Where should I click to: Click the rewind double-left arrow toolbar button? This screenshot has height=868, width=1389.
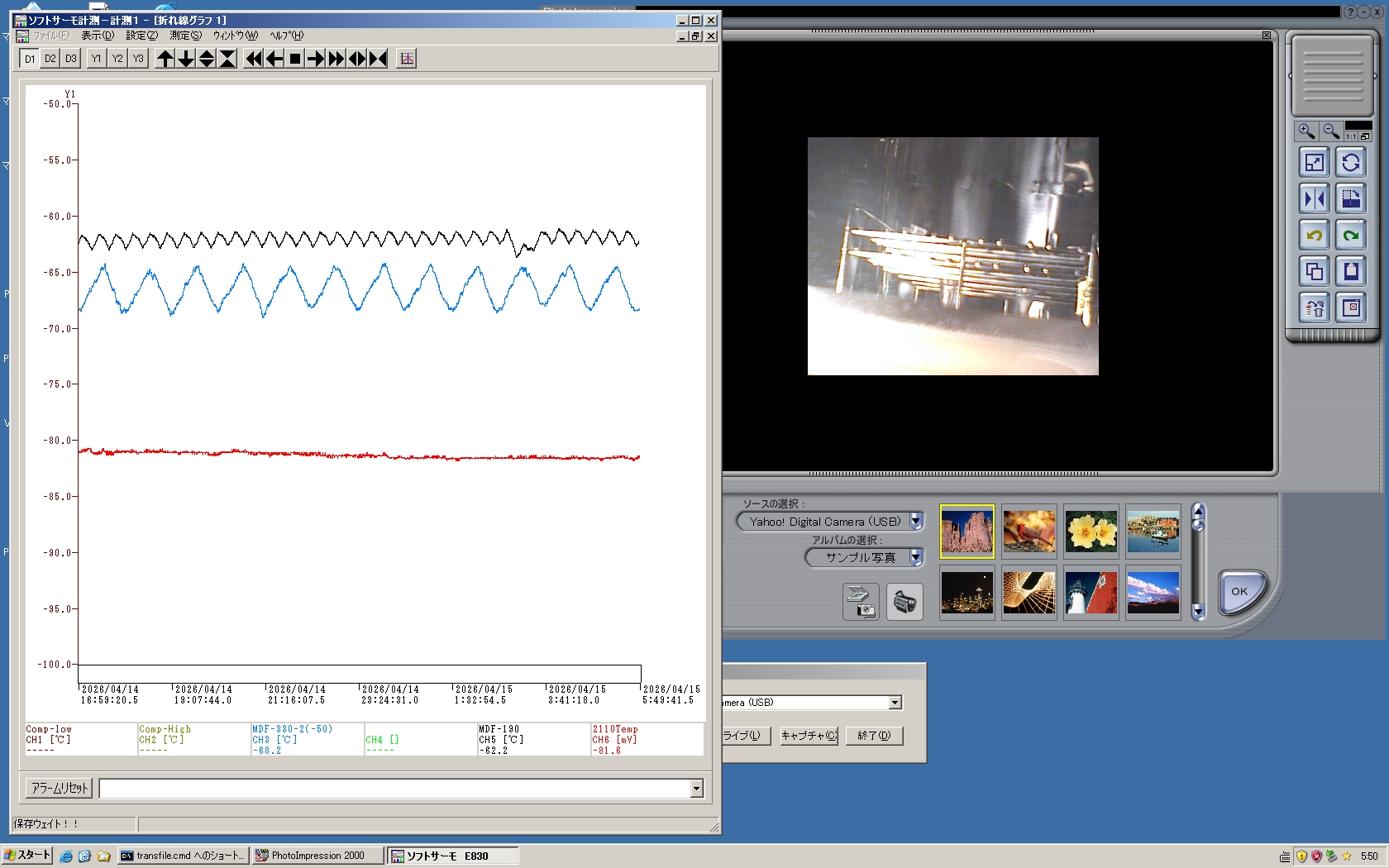(x=253, y=59)
